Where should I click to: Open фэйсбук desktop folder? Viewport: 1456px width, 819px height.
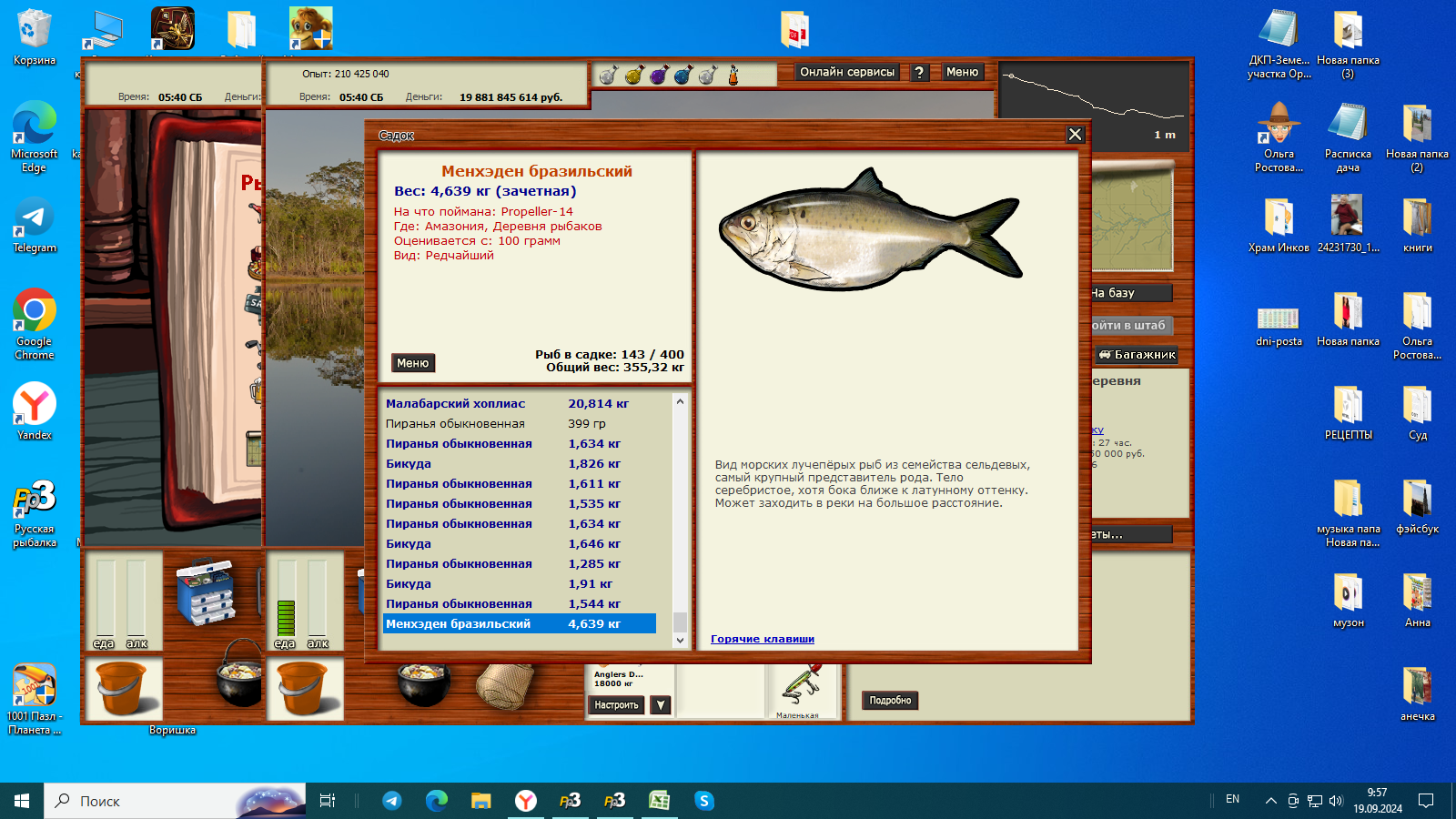coord(1417,506)
